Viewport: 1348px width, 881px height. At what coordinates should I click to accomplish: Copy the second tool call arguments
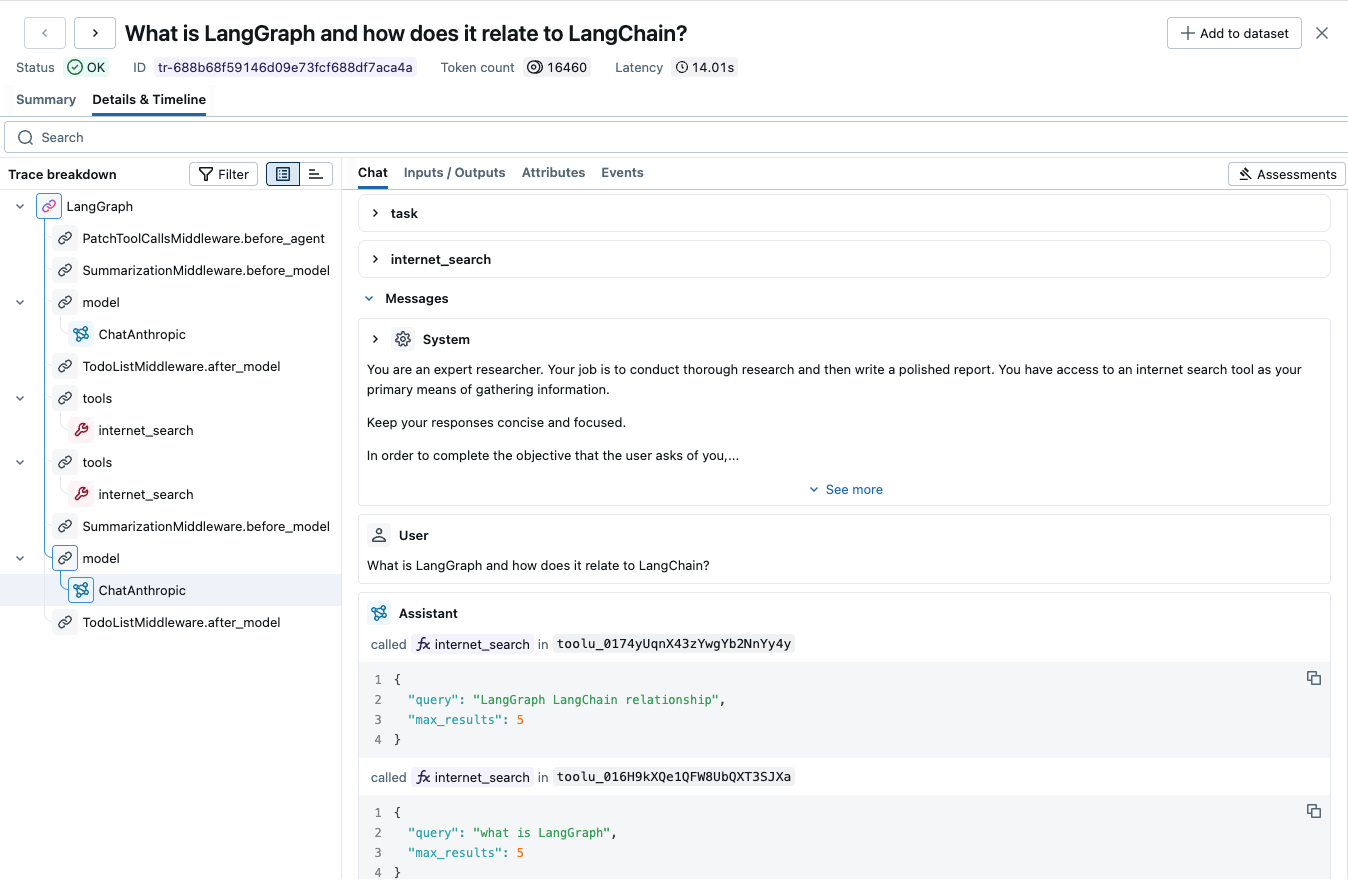(x=1313, y=811)
